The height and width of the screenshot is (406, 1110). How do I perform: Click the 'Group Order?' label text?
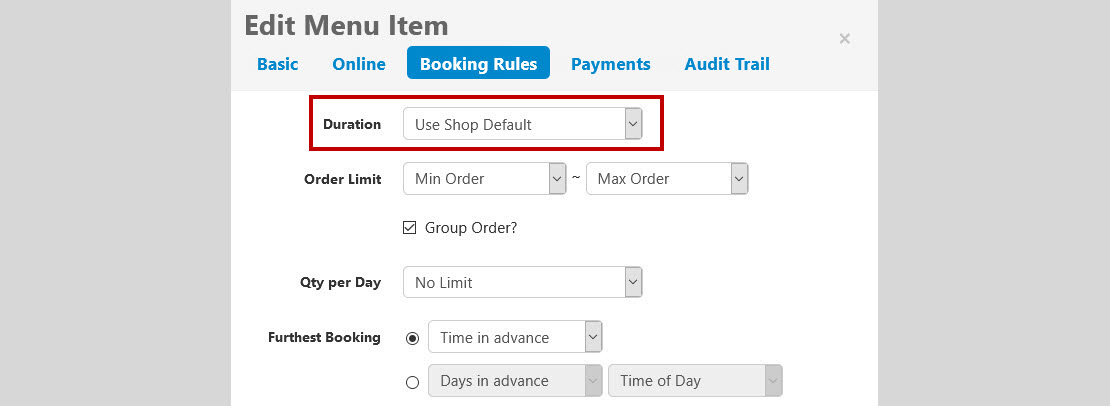(471, 228)
